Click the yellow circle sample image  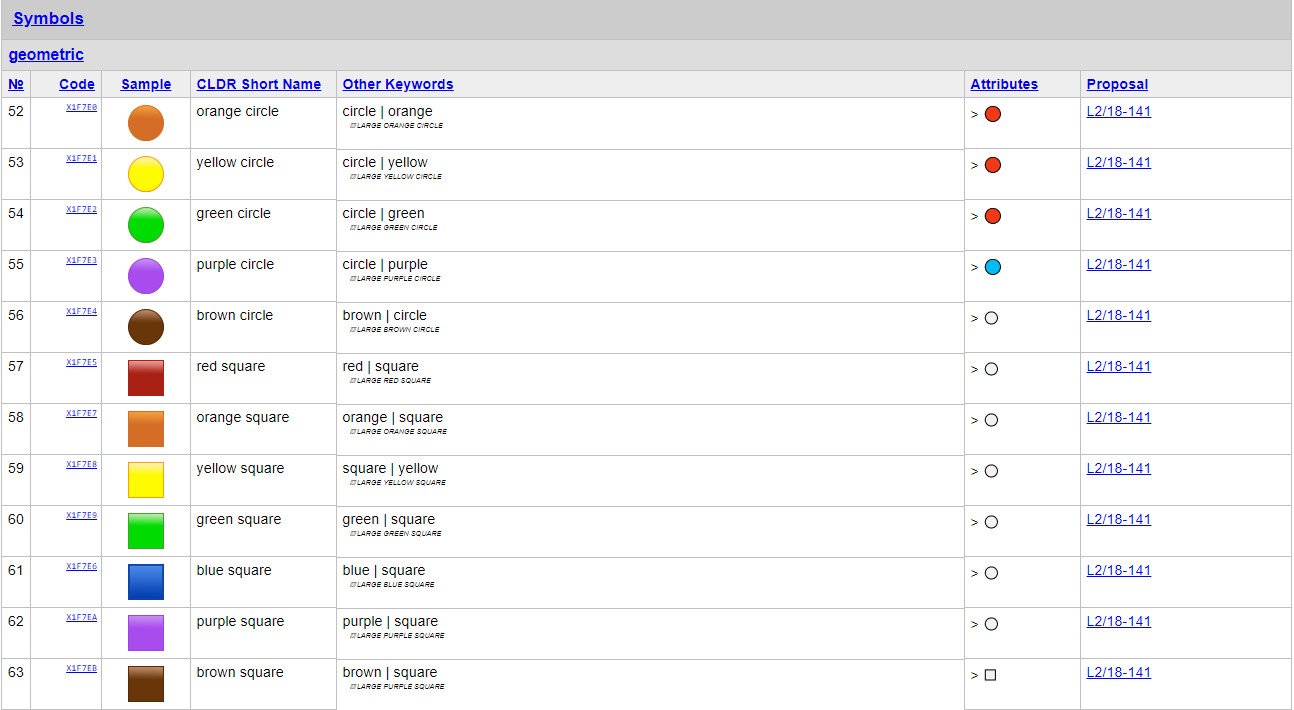click(146, 174)
